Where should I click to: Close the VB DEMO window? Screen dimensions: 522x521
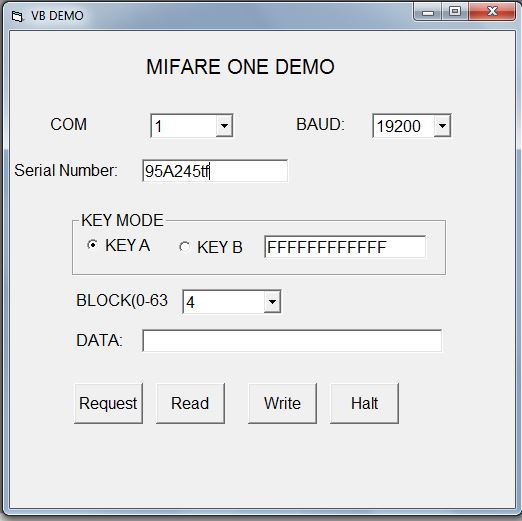tap(492, 12)
